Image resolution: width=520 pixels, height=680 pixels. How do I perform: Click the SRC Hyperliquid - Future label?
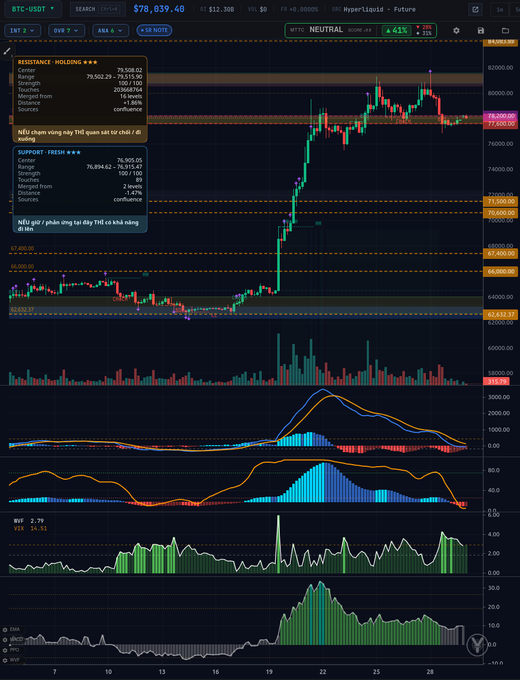373,9
